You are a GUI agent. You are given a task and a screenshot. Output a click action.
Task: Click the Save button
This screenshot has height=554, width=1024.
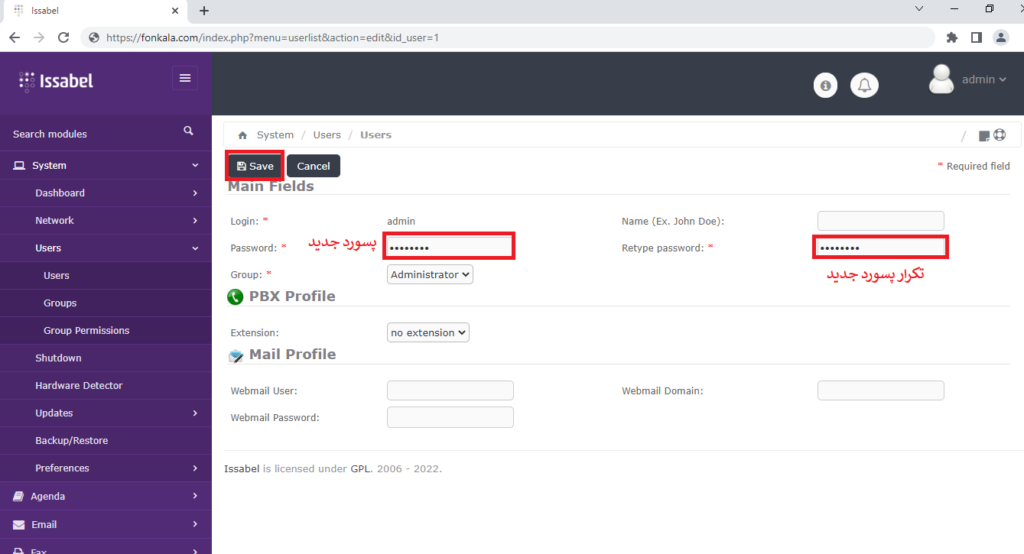(255, 166)
